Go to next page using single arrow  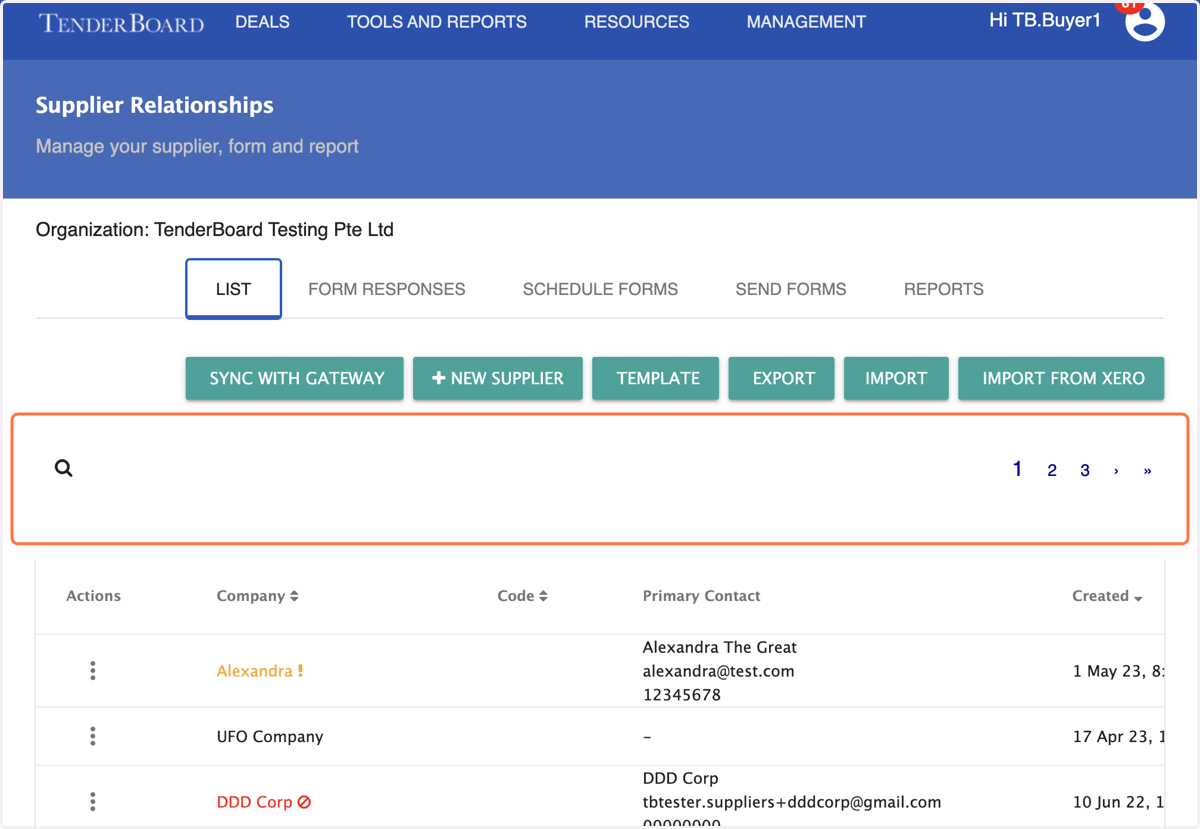coord(1116,470)
